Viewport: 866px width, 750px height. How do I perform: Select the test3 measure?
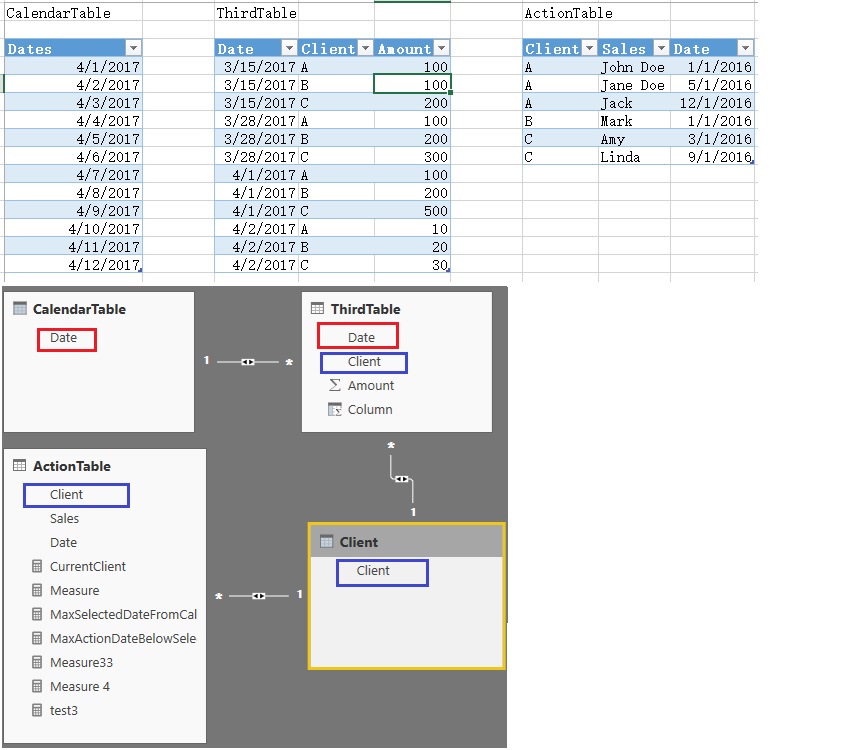click(x=64, y=710)
